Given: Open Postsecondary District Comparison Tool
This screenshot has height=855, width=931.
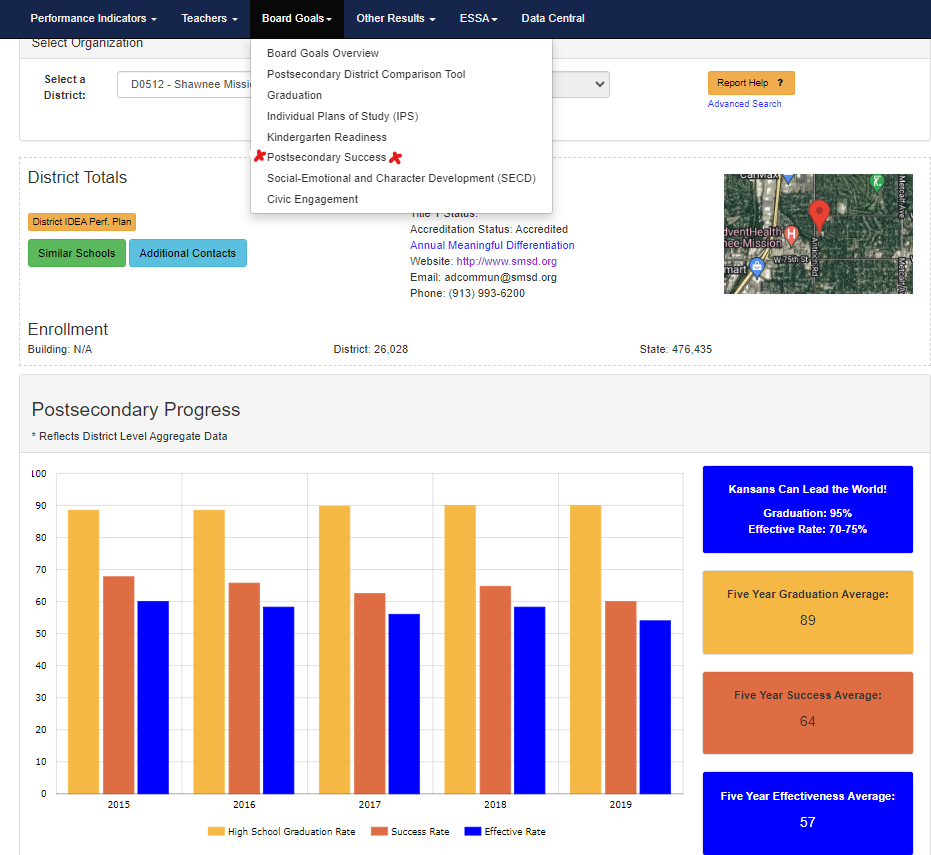Looking at the screenshot, I should click(x=366, y=74).
